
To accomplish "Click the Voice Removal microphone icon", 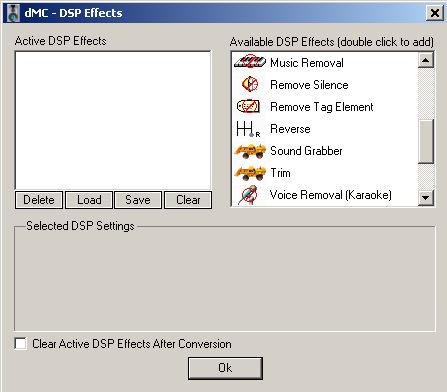I will (x=249, y=195).
